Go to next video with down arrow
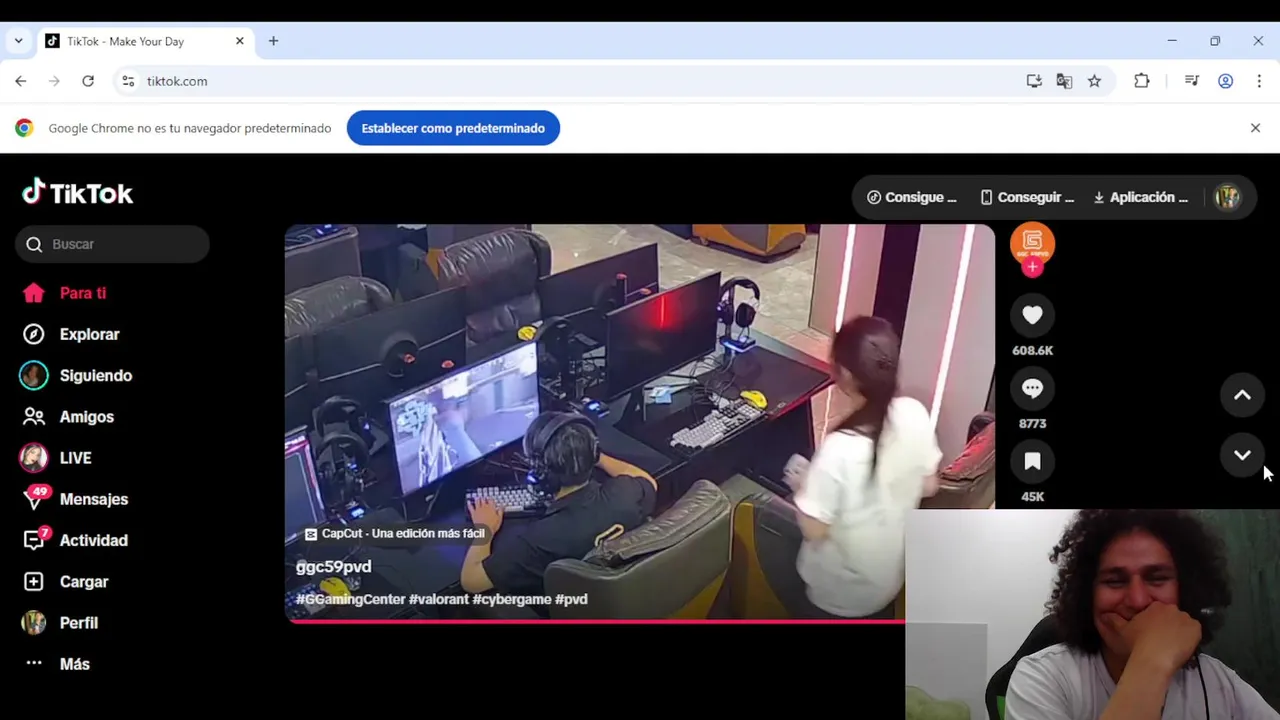1280x720 pixels. coord(1242,455)
